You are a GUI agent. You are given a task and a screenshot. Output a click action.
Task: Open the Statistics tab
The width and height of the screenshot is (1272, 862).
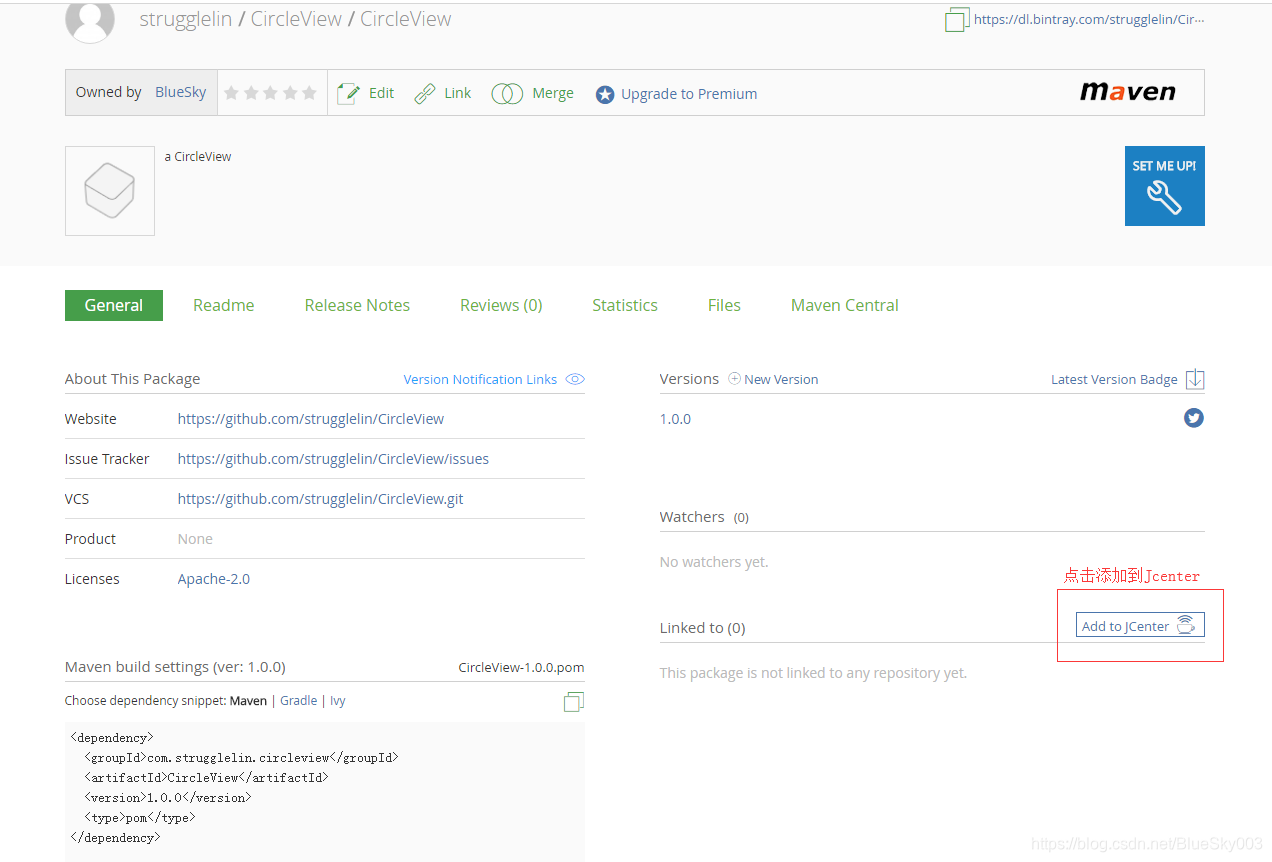click(x=625, y=305)
